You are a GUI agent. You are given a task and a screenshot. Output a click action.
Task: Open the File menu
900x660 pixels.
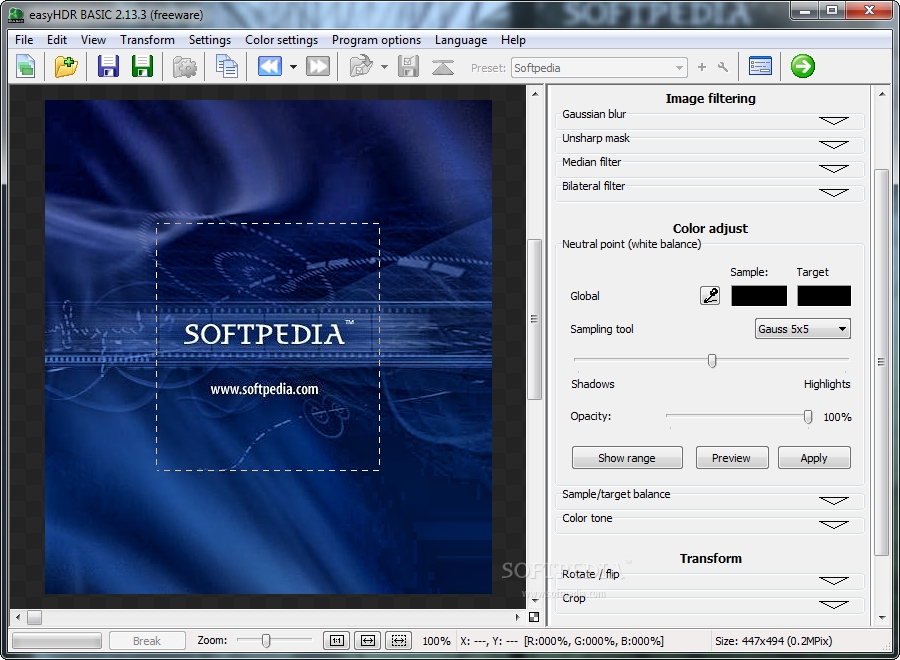[24, 40]
